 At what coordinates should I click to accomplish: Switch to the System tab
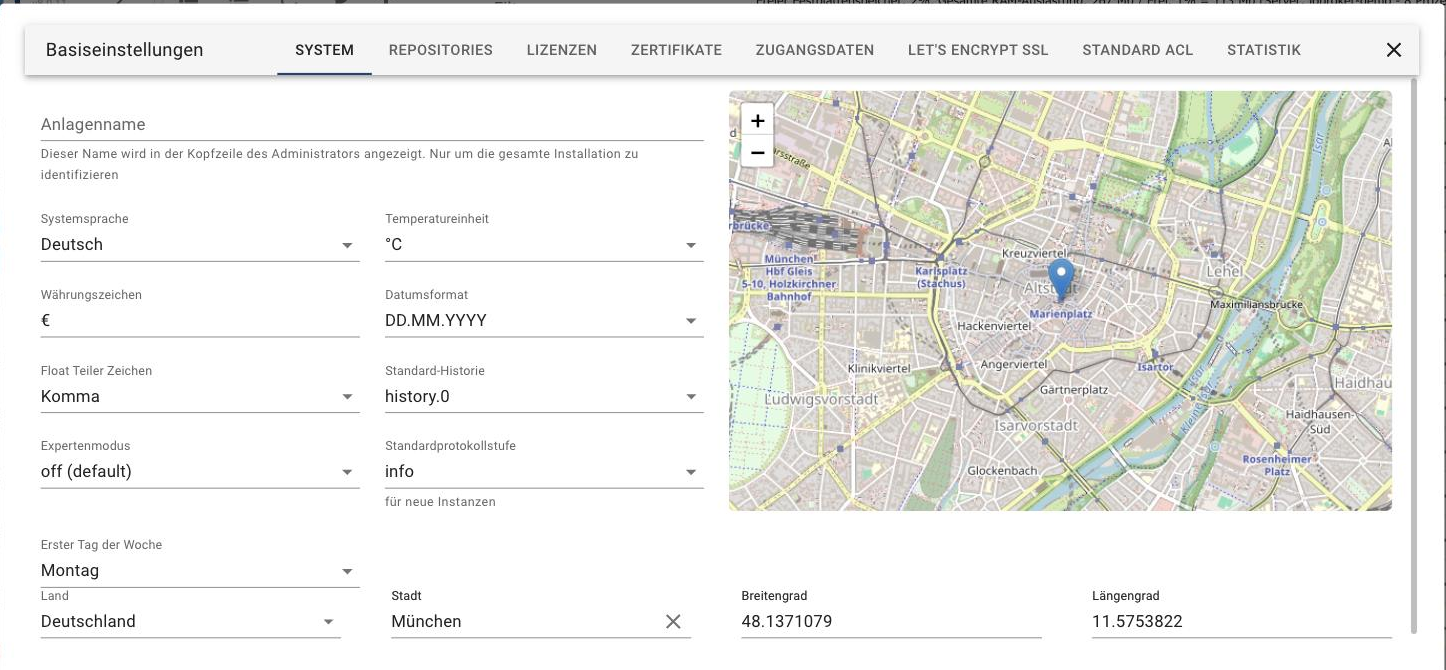[324, 50]
